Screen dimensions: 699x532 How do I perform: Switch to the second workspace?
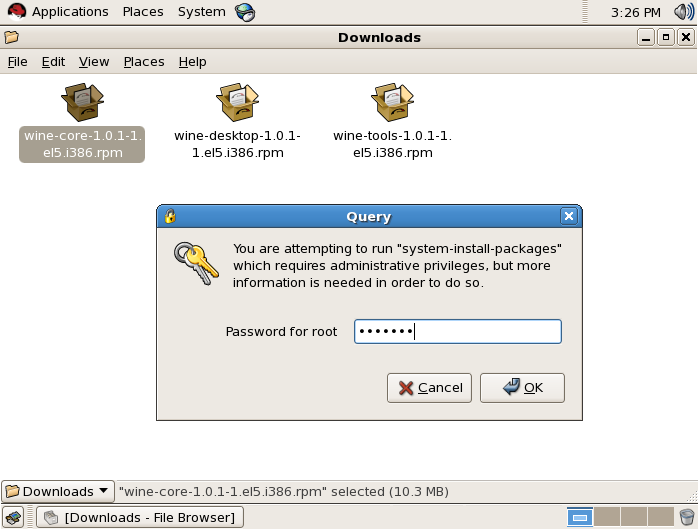coord(607,517)
